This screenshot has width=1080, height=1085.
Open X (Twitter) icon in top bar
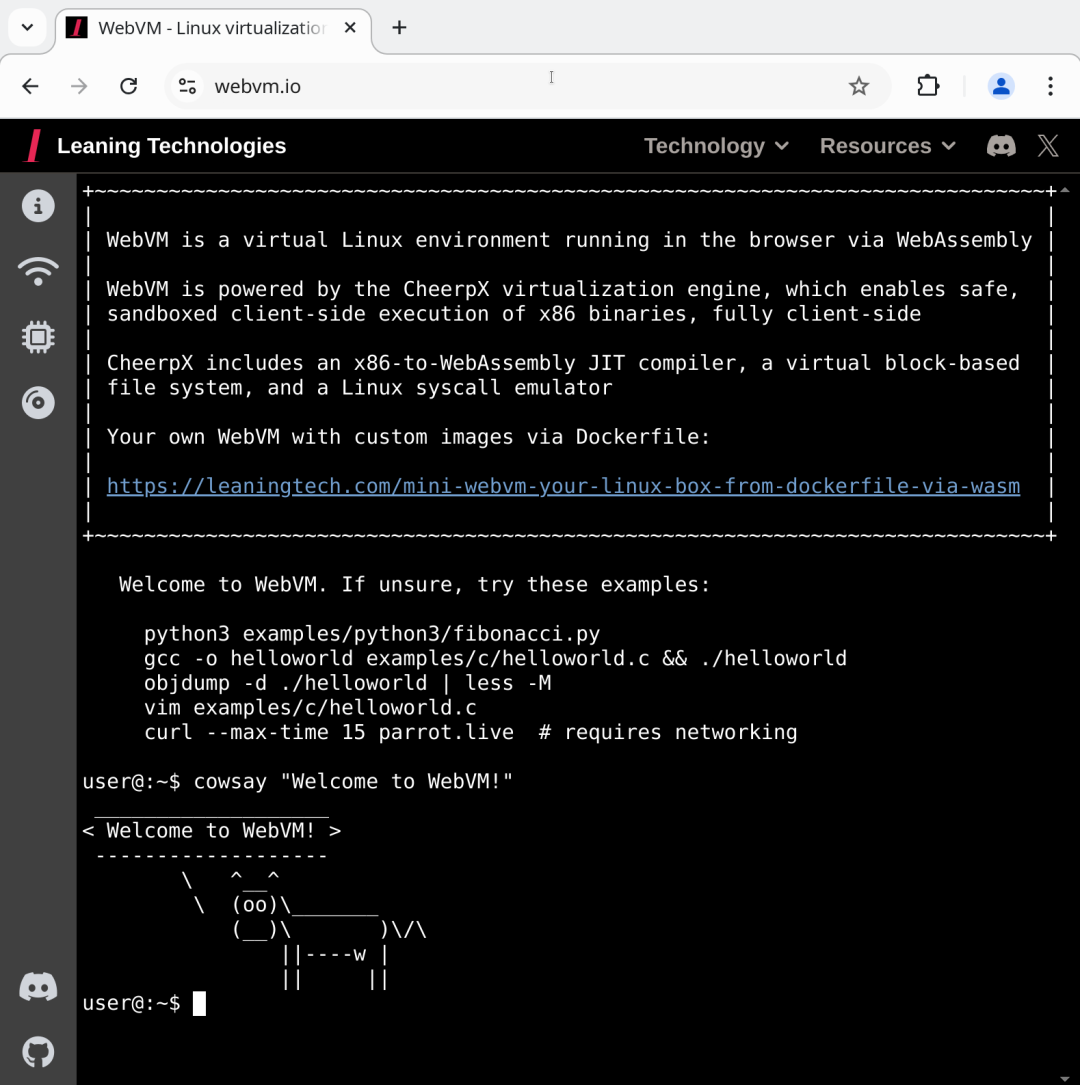1048,146
